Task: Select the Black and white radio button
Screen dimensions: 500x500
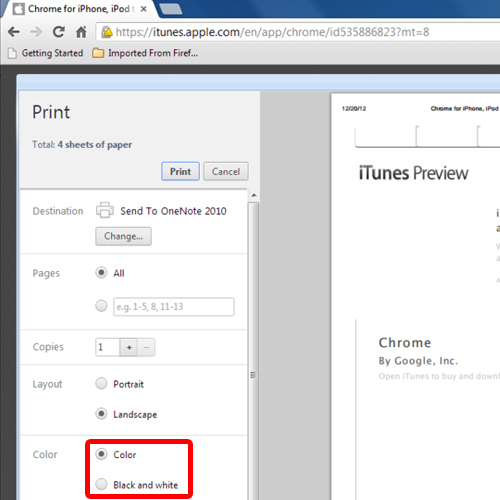Action: (x=101, y=484)
